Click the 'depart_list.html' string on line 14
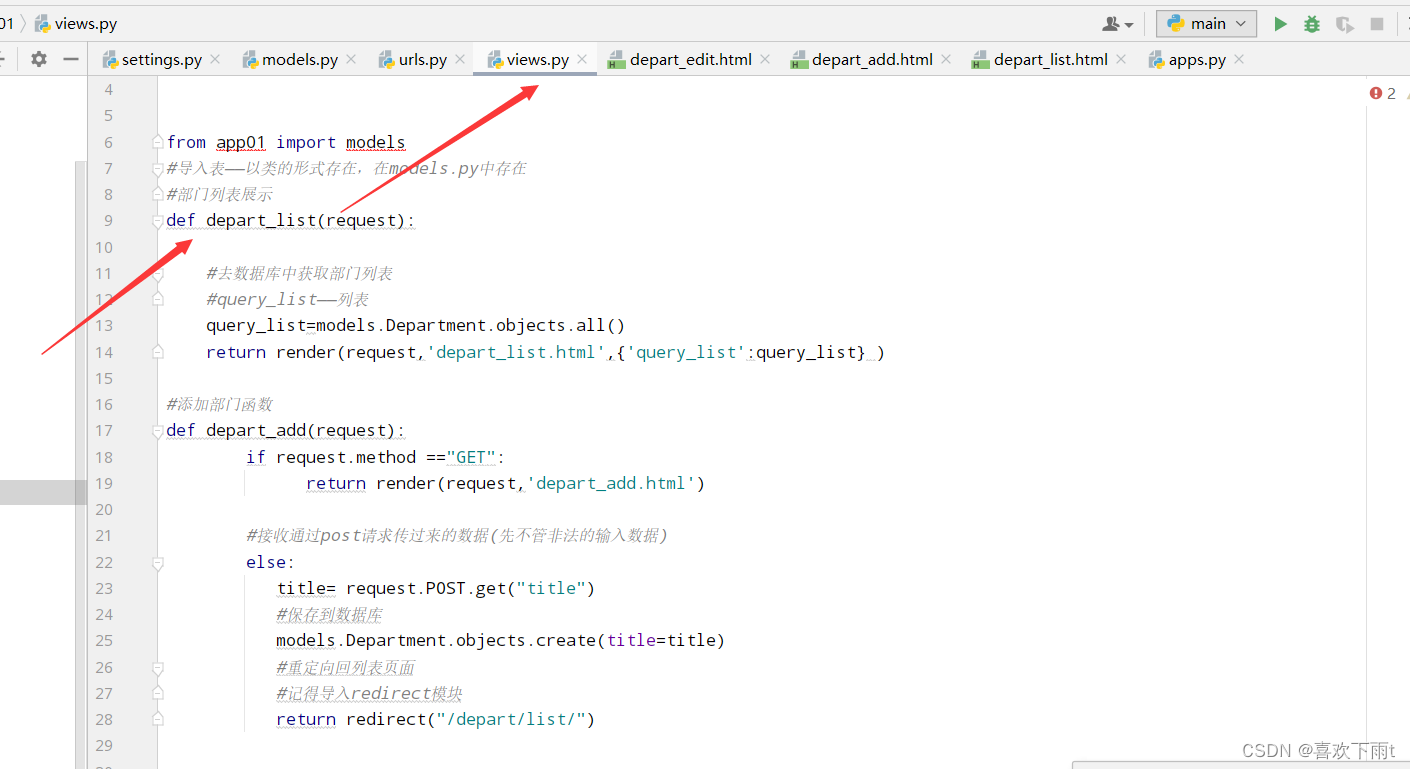 (x=516, y=352)
